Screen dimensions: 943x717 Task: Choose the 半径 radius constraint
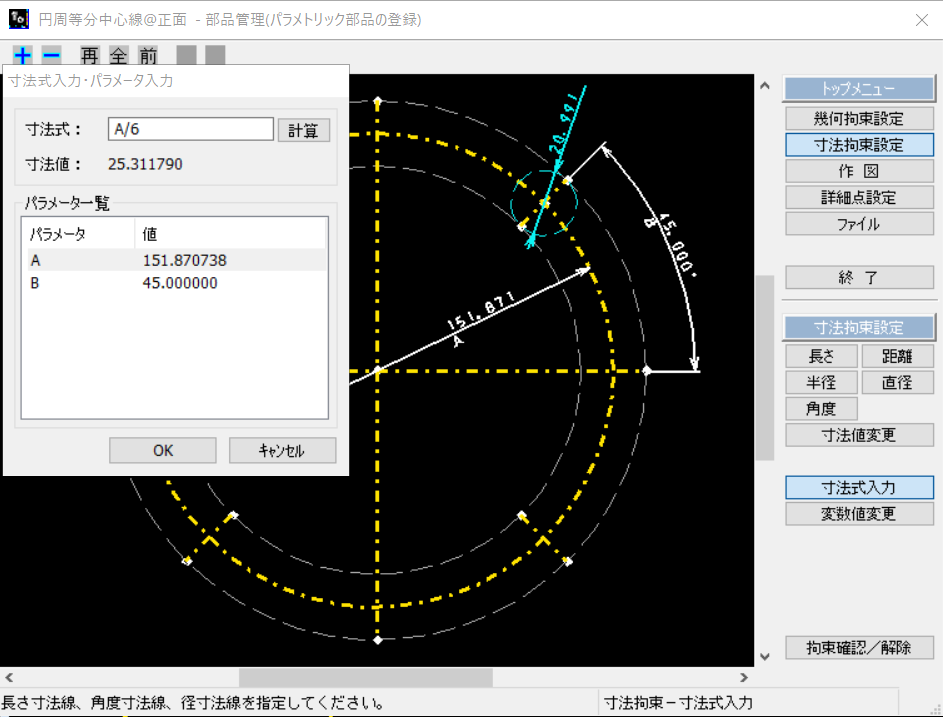click(821, 383)
